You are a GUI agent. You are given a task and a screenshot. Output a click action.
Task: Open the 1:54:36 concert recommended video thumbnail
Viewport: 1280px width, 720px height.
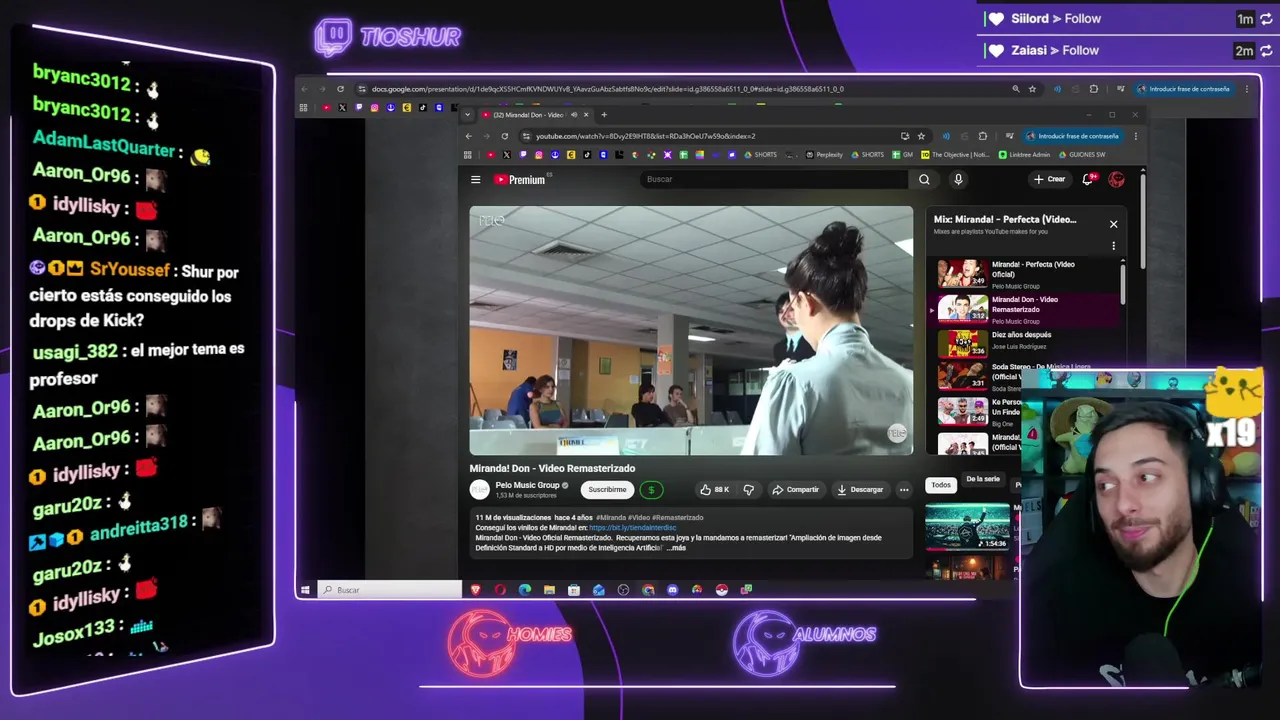(x=967, y=526)
